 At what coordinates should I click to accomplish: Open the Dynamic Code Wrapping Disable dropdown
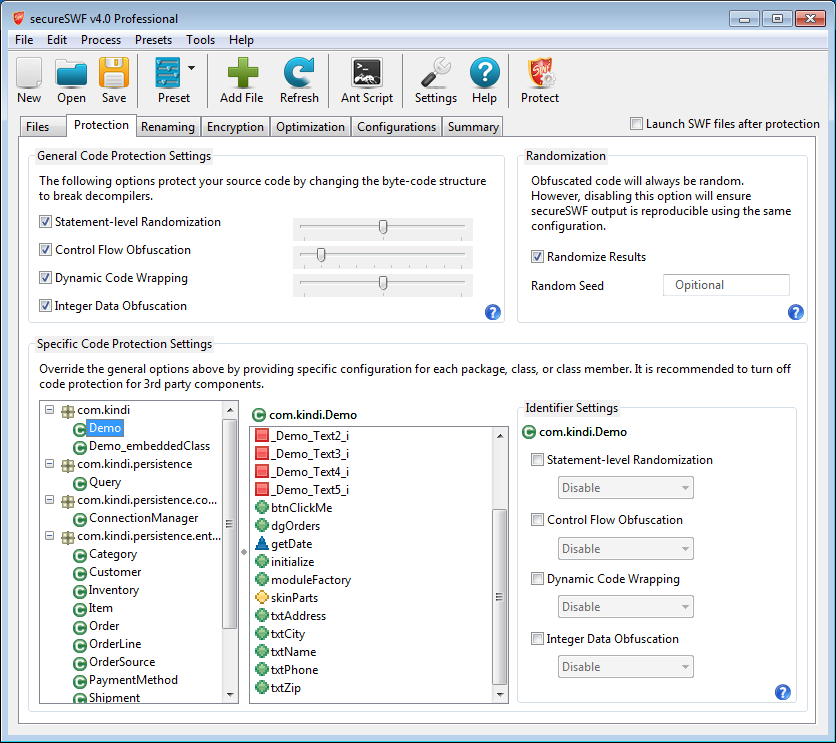[625, 607]
